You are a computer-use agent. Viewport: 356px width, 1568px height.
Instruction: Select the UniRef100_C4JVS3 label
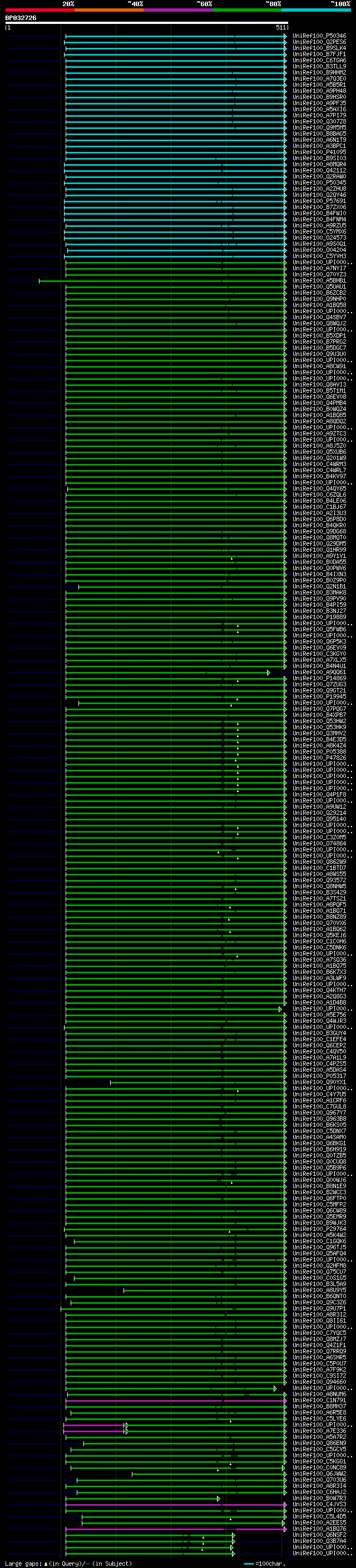click(319, 1504)
